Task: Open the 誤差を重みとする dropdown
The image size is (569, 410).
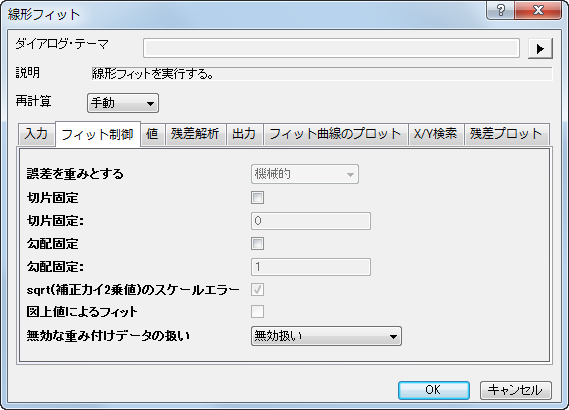Action: coord(304,174)
